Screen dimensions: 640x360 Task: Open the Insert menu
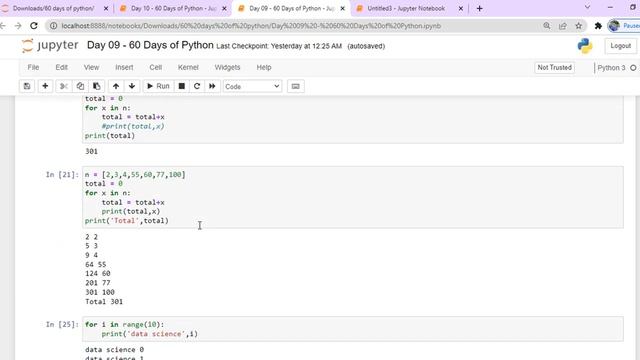coord(124,67)
